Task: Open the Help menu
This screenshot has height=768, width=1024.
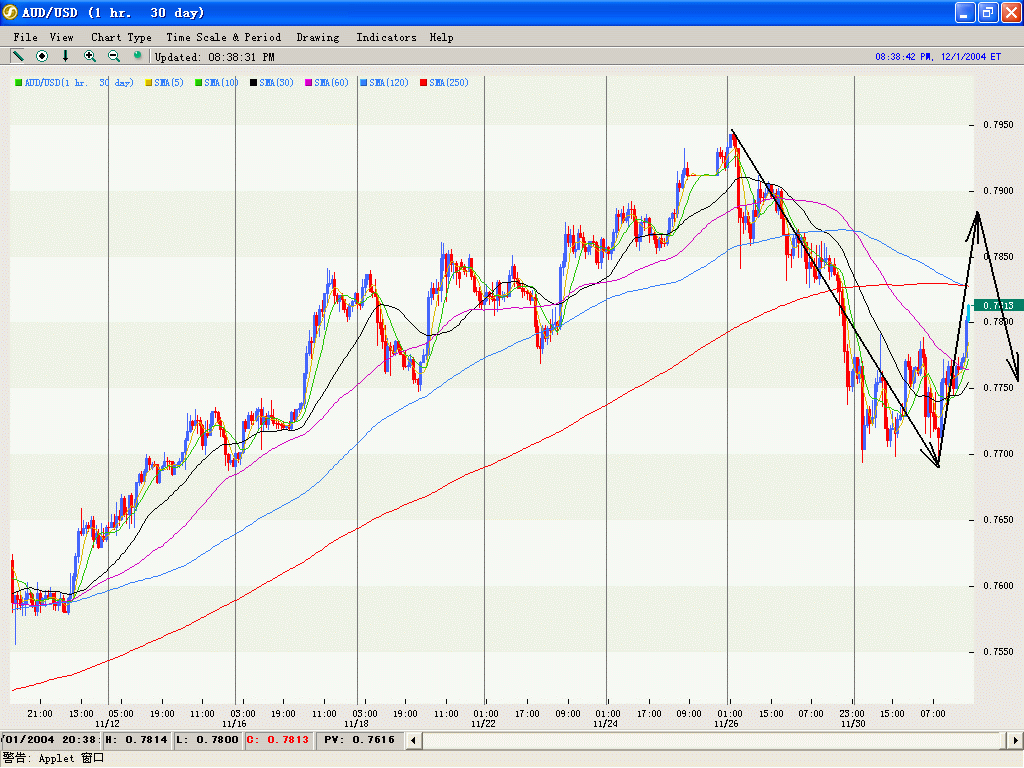Action: (441, 37)
